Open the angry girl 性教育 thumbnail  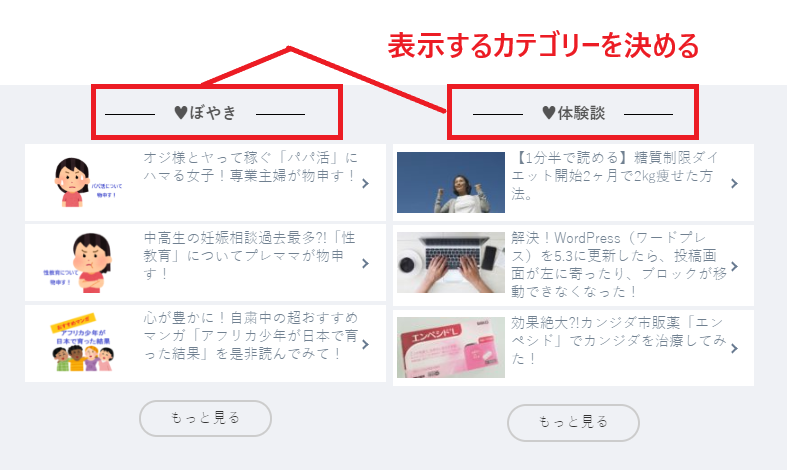click(x=83, y=262)
